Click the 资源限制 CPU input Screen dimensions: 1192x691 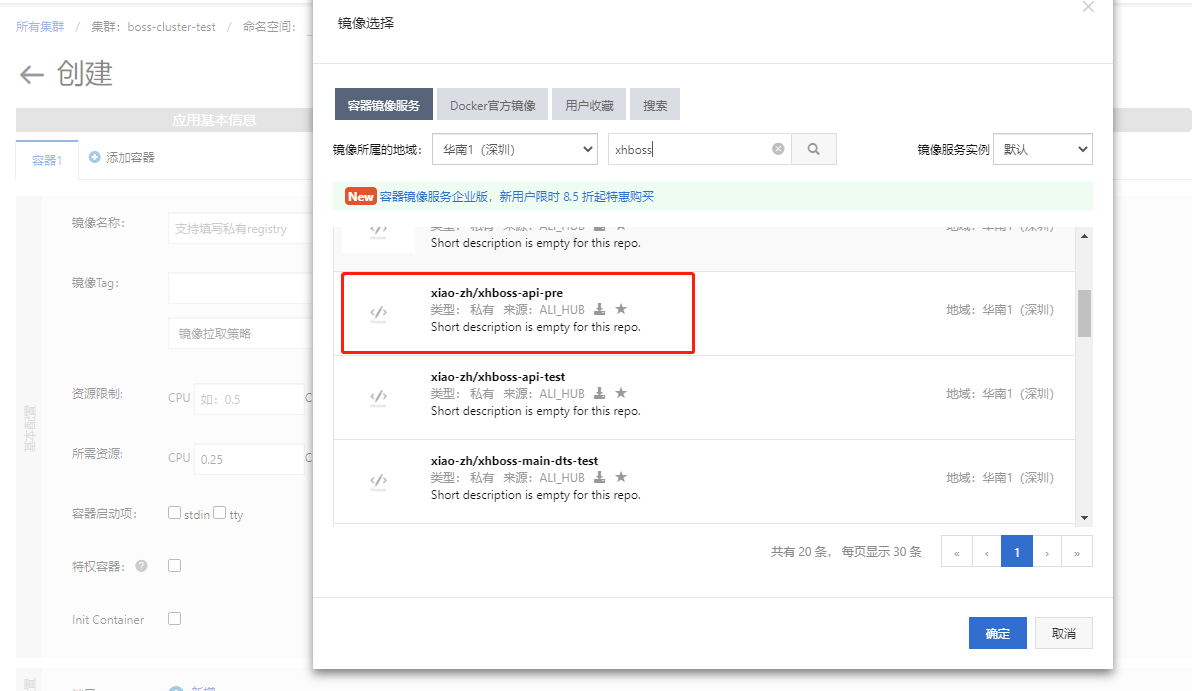click(x=249, y=399)
